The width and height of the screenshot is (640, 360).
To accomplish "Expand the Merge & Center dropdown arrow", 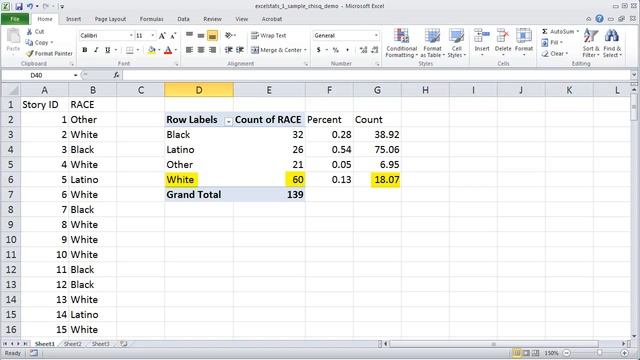I will coord(305,50).
